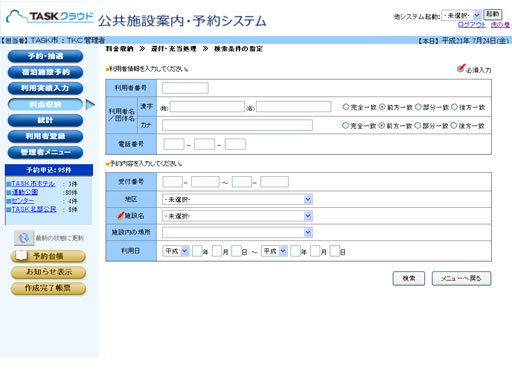Open the 運動公園 link
This screenshot has height=384, width=512.
click(x=25, y=192)
